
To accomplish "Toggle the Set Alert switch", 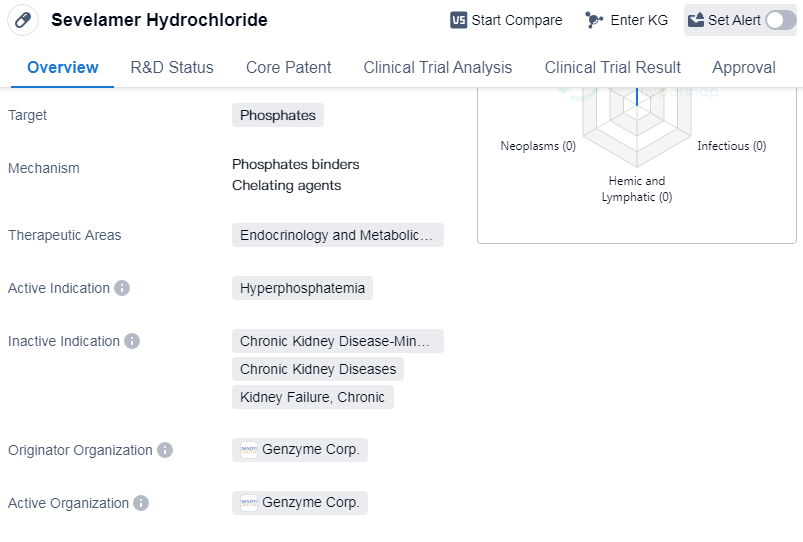I will point(781,20).
